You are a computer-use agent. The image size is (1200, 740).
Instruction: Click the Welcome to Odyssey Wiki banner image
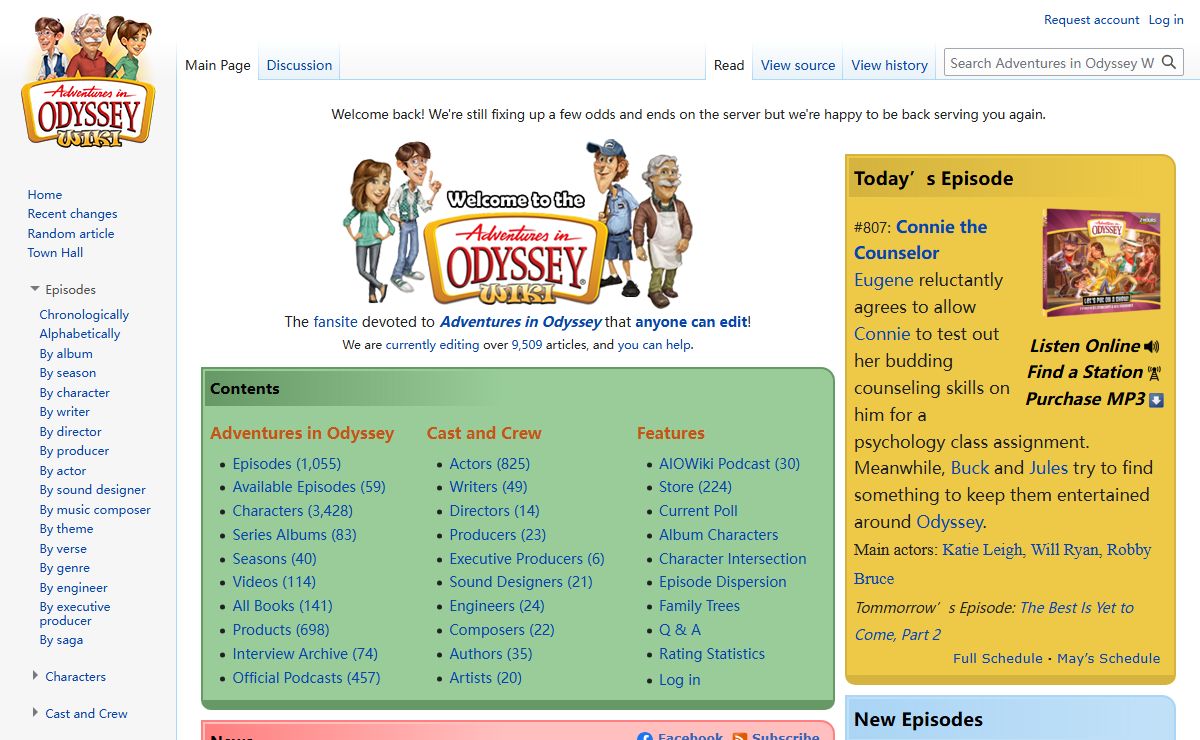pos(519,222)
